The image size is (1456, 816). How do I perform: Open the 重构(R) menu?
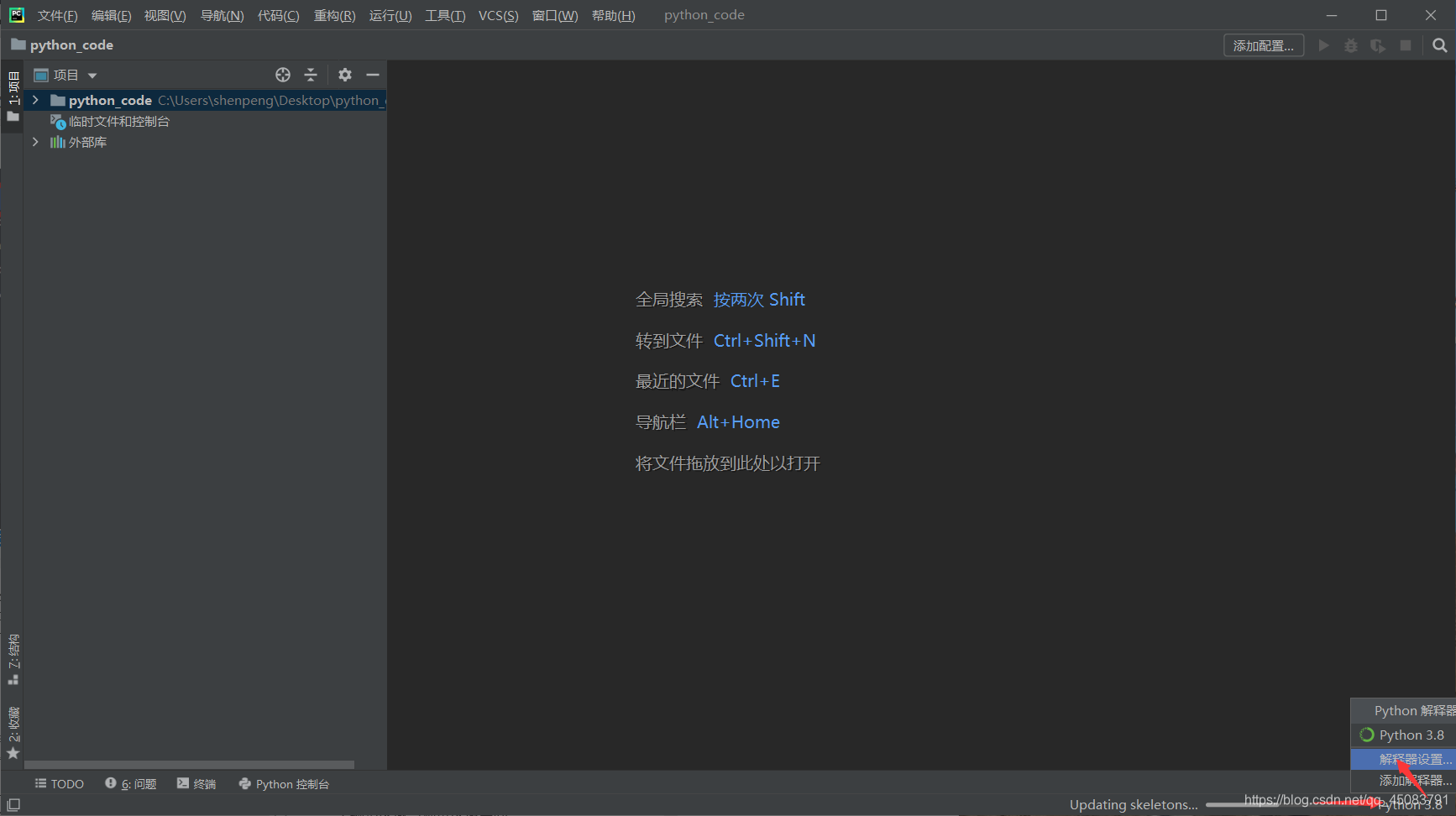[334, 15]
